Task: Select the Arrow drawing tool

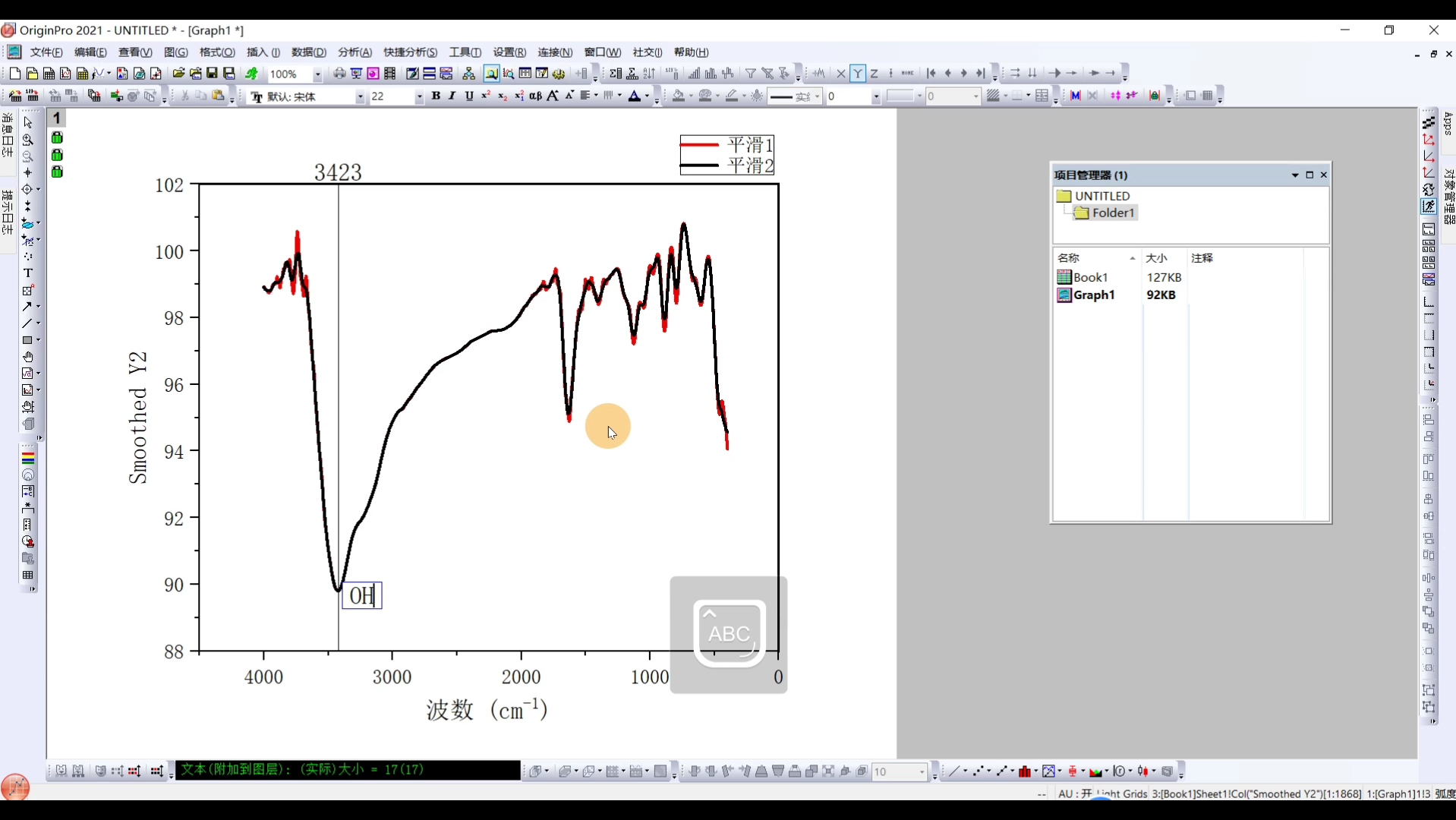Action: click(28, 307)
